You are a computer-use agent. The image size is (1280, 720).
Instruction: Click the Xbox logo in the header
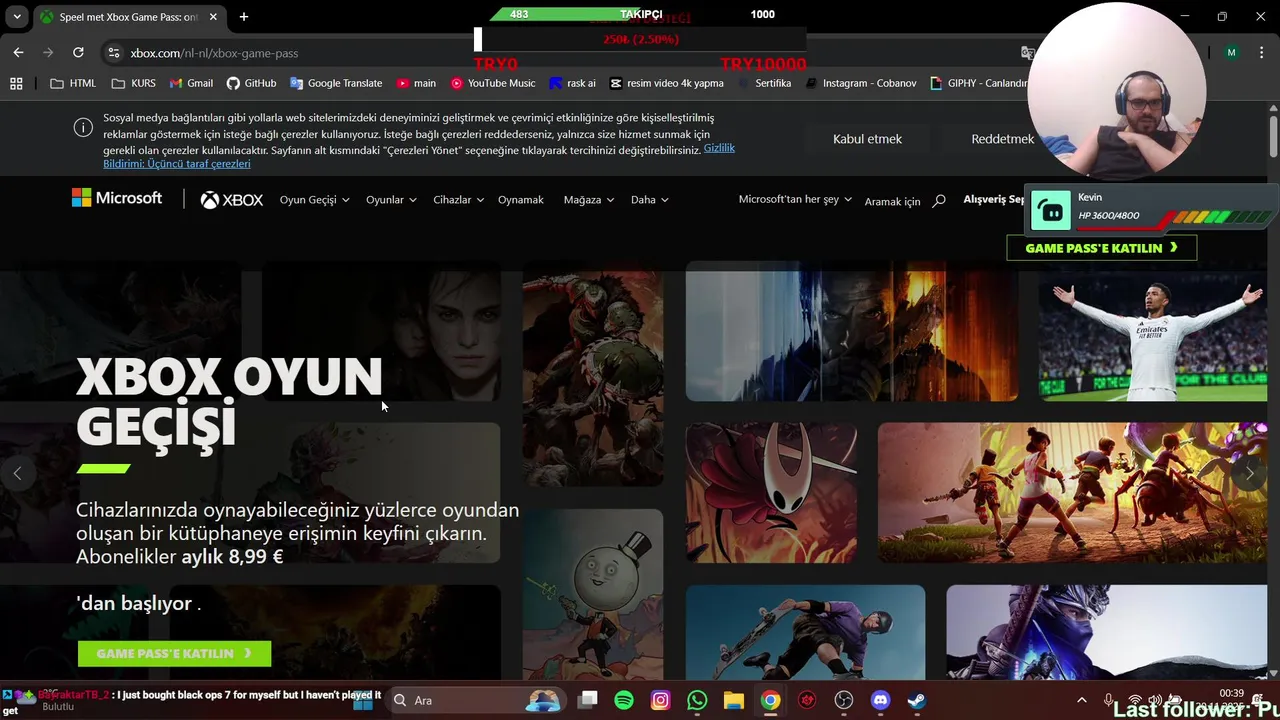pos(231,200)
